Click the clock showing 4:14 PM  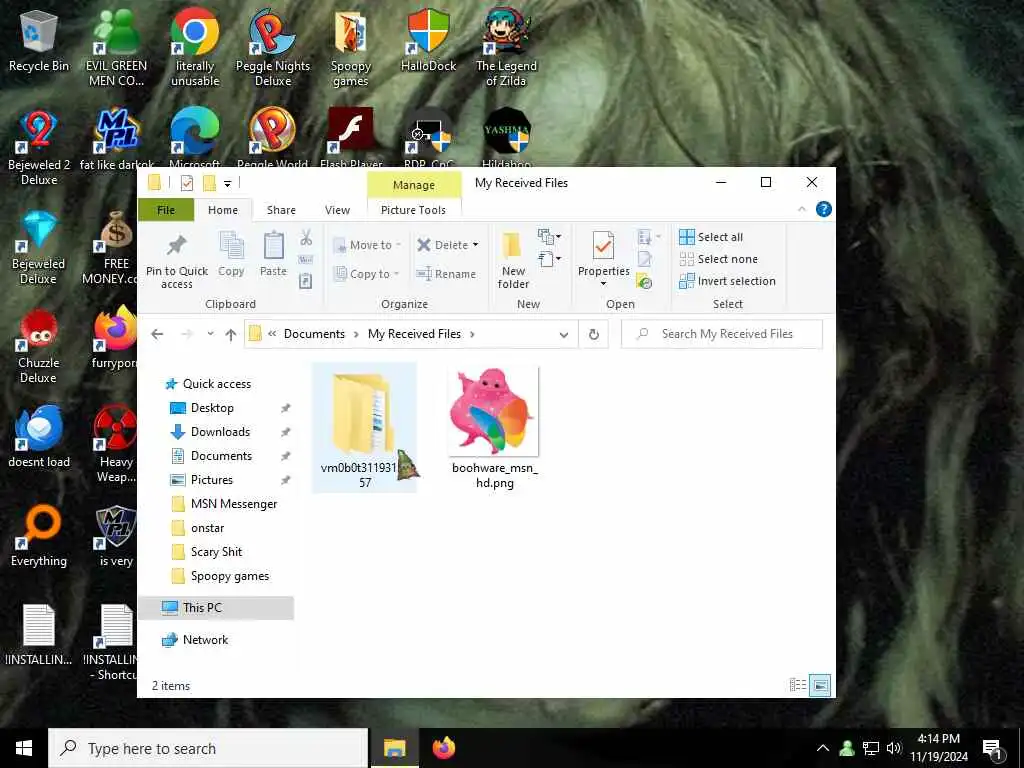pyautogui.click(x=938, y=739)
